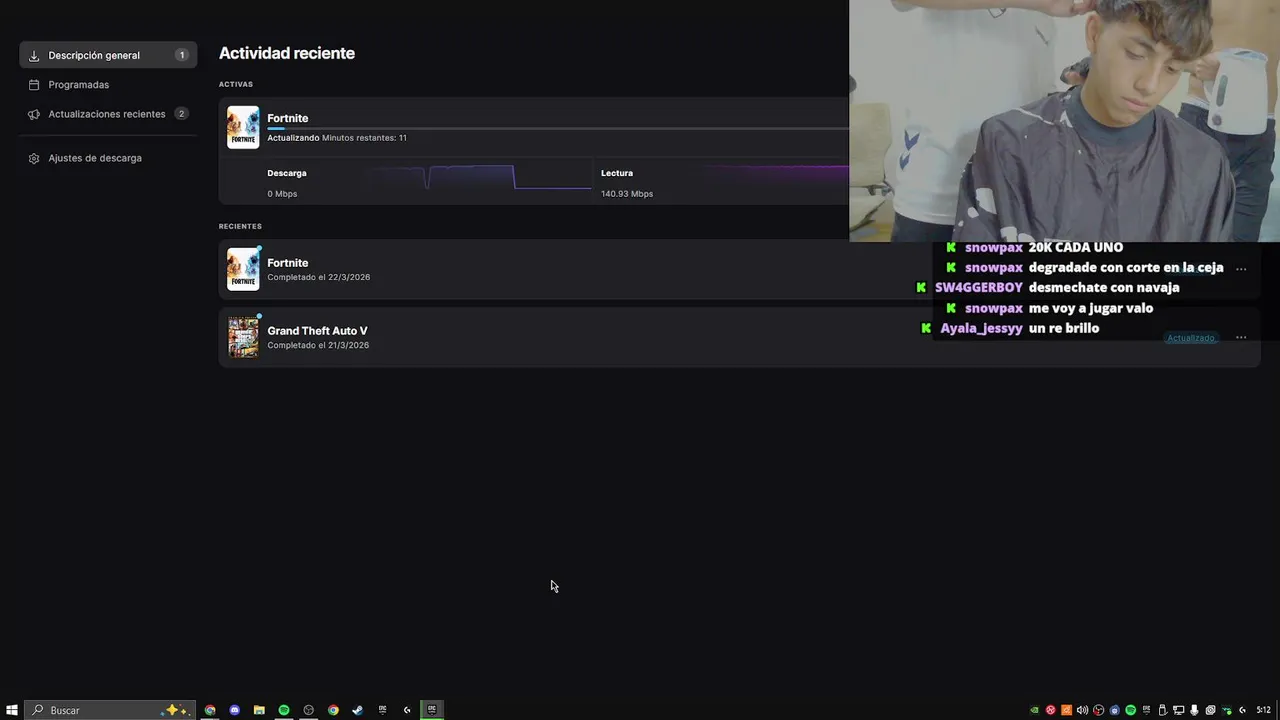This screenshot has height=720, width=1280.
Task: Click the Grand Theft Auto V thumbnail
Action: click(243, 337)
